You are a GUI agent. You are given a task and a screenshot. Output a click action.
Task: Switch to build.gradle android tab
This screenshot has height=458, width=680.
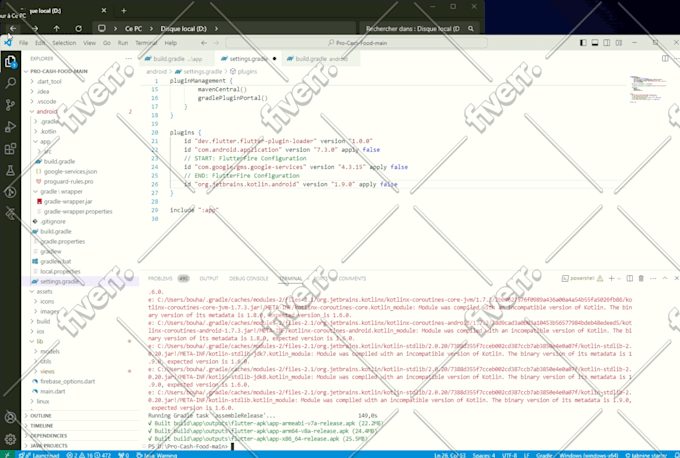(321, 59)
